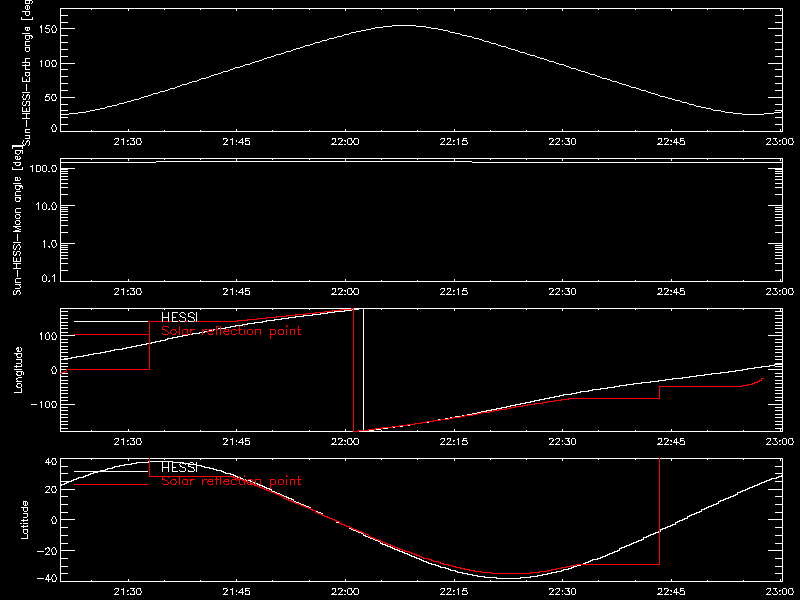Select 'Solar reflection point' legend label in Longitude plot
The image size is (800, 600).
[231, 331]
